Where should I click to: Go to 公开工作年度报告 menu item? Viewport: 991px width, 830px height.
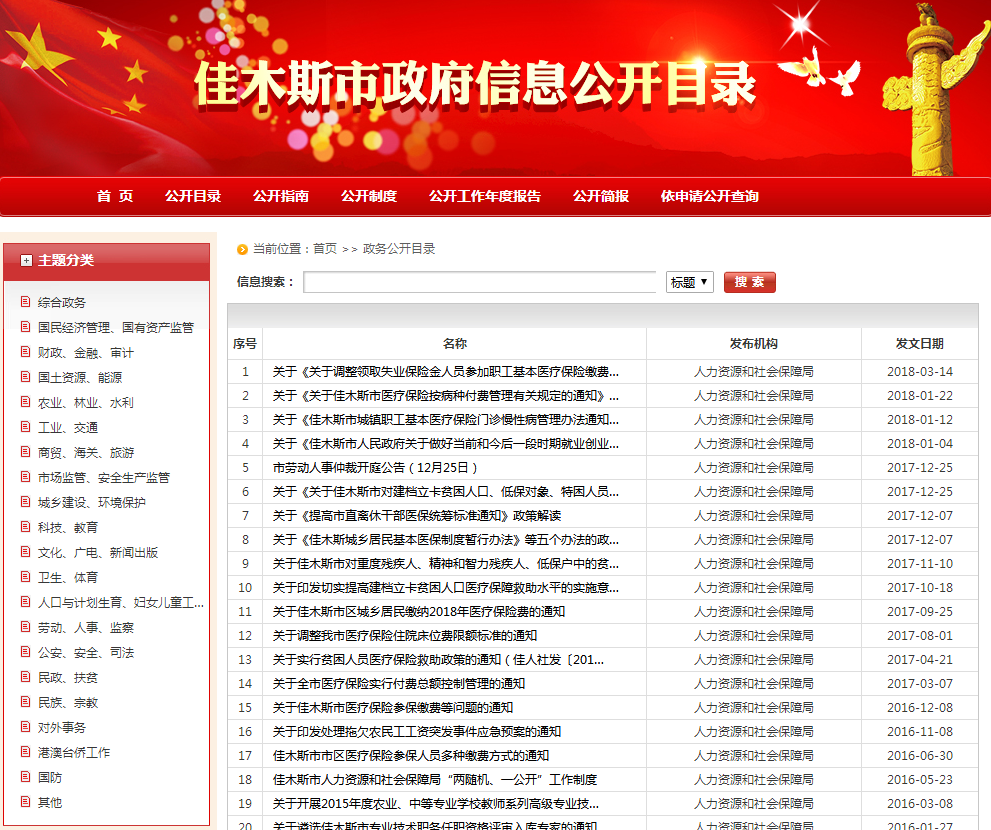pyautogui.click(x=485, y=196)
